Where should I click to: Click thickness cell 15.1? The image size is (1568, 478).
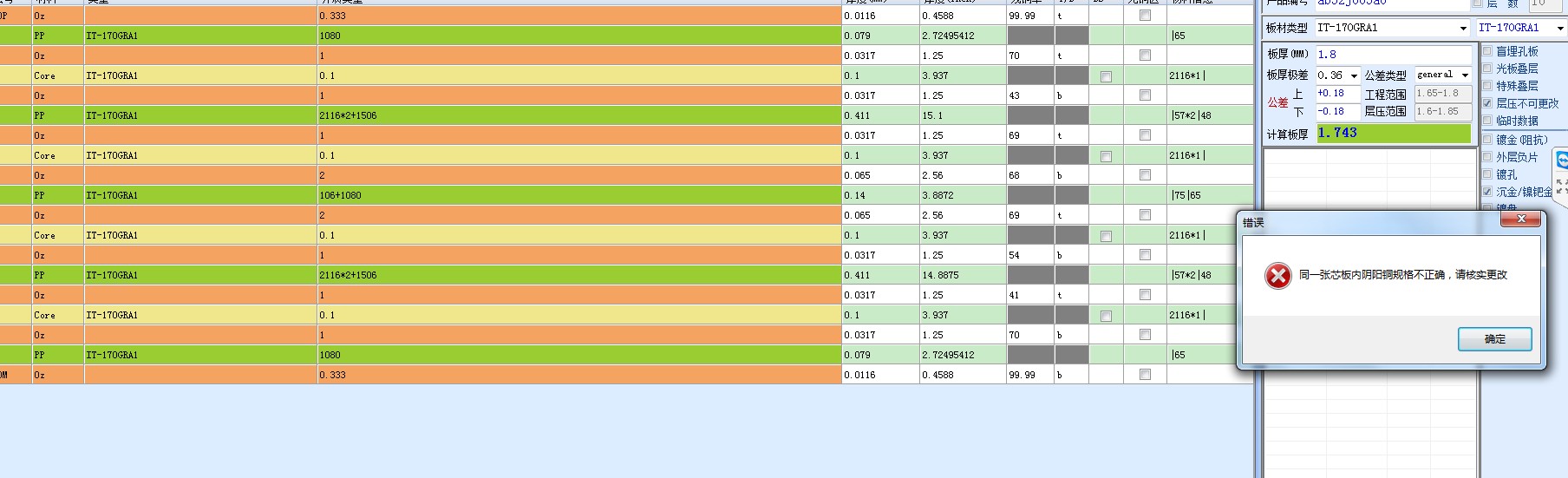963,115
